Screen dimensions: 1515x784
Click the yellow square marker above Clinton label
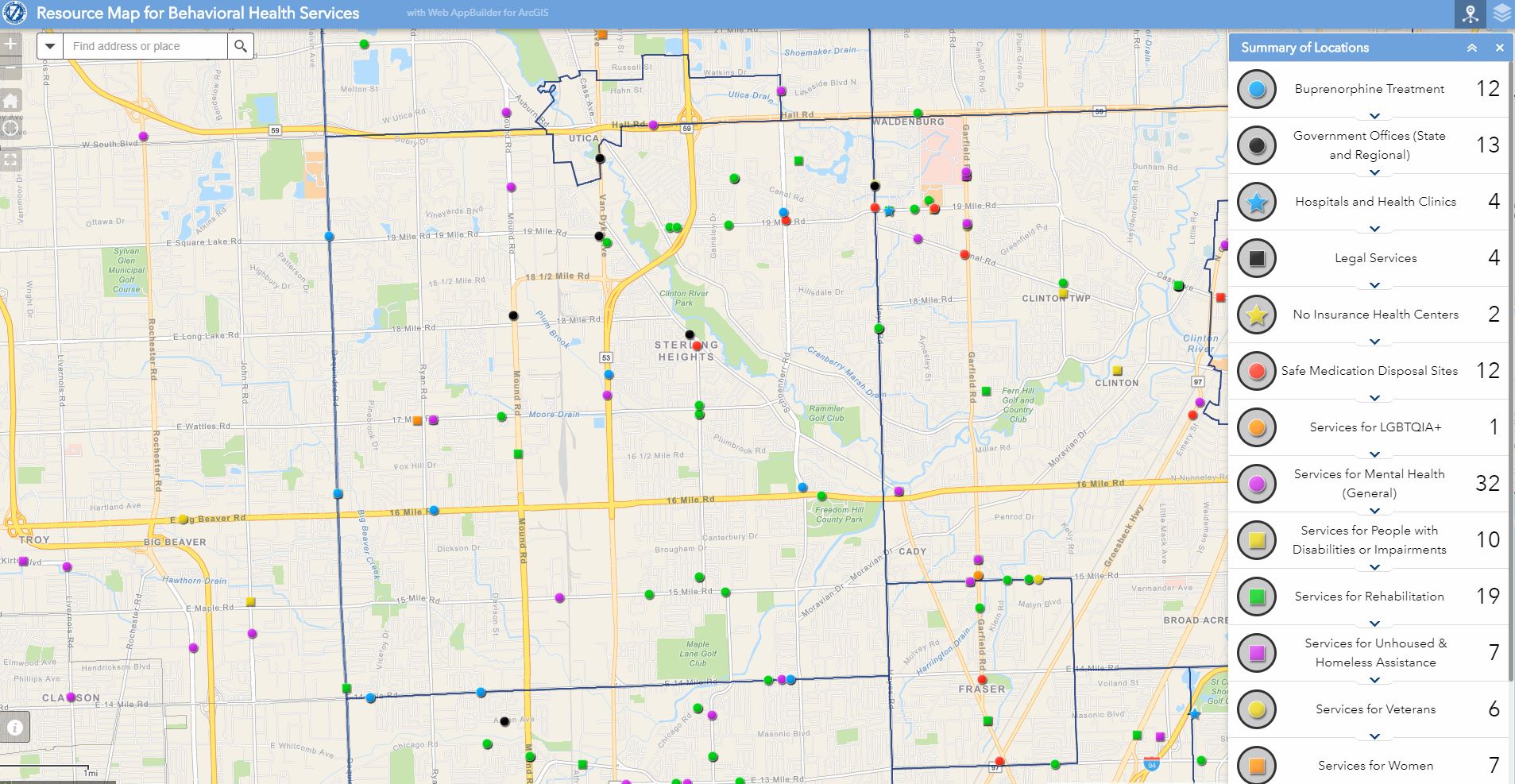[x=1117, y=371]
